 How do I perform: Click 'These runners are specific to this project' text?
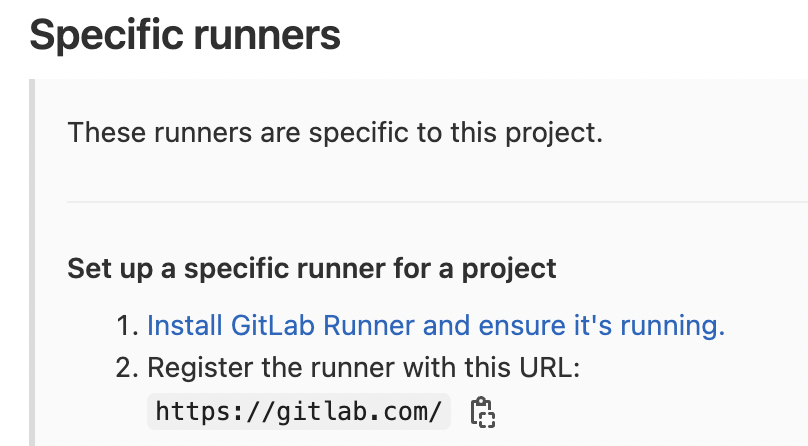point(335,132)
